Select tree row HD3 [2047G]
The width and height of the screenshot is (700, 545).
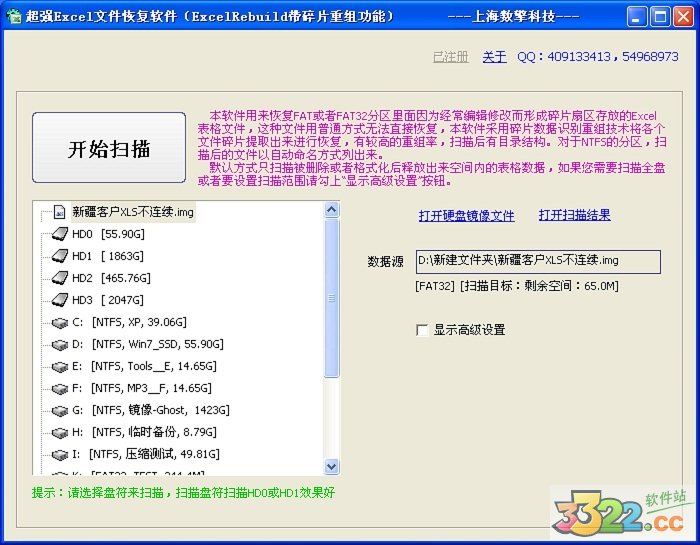[x=108, y=300]
